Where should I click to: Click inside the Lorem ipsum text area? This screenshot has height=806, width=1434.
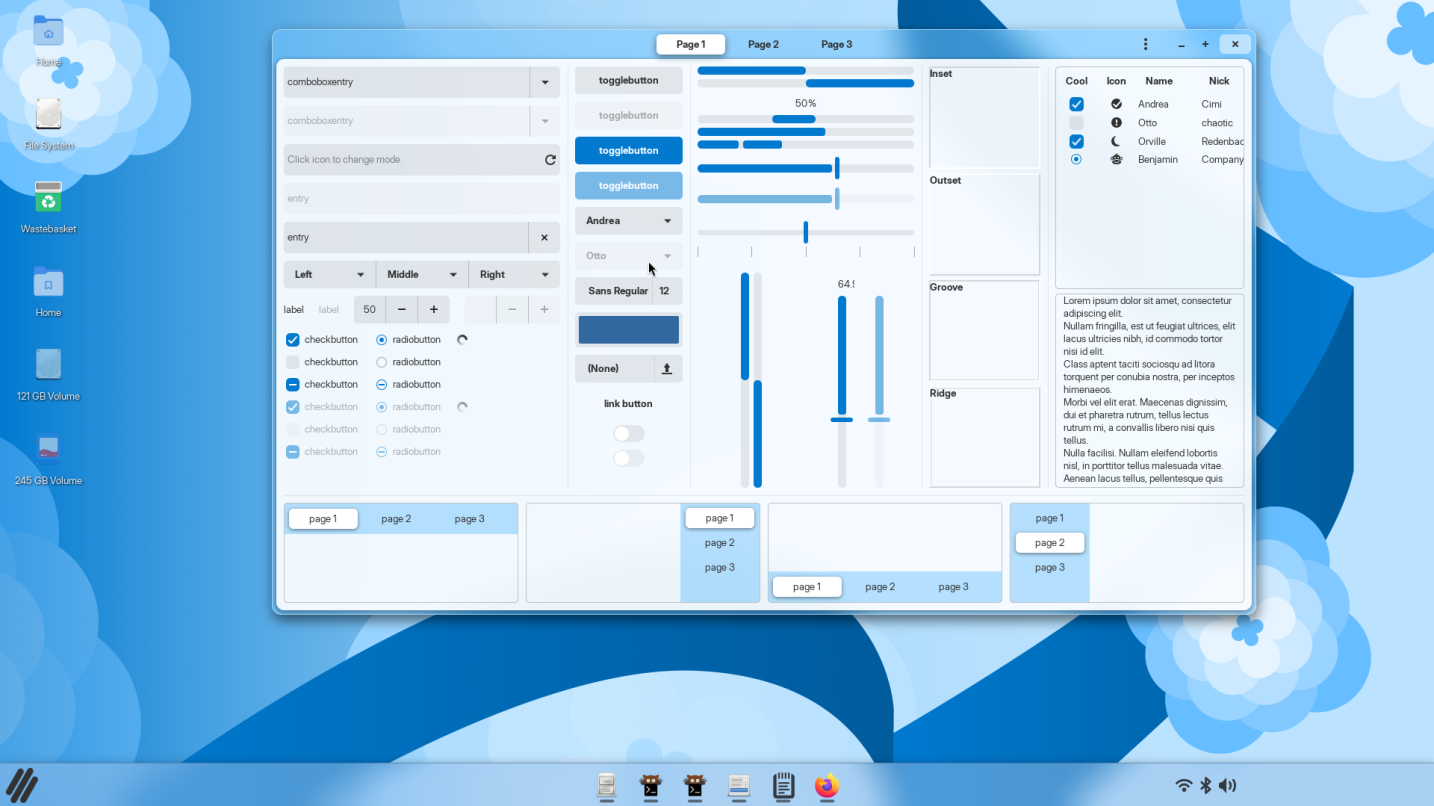1150,390
